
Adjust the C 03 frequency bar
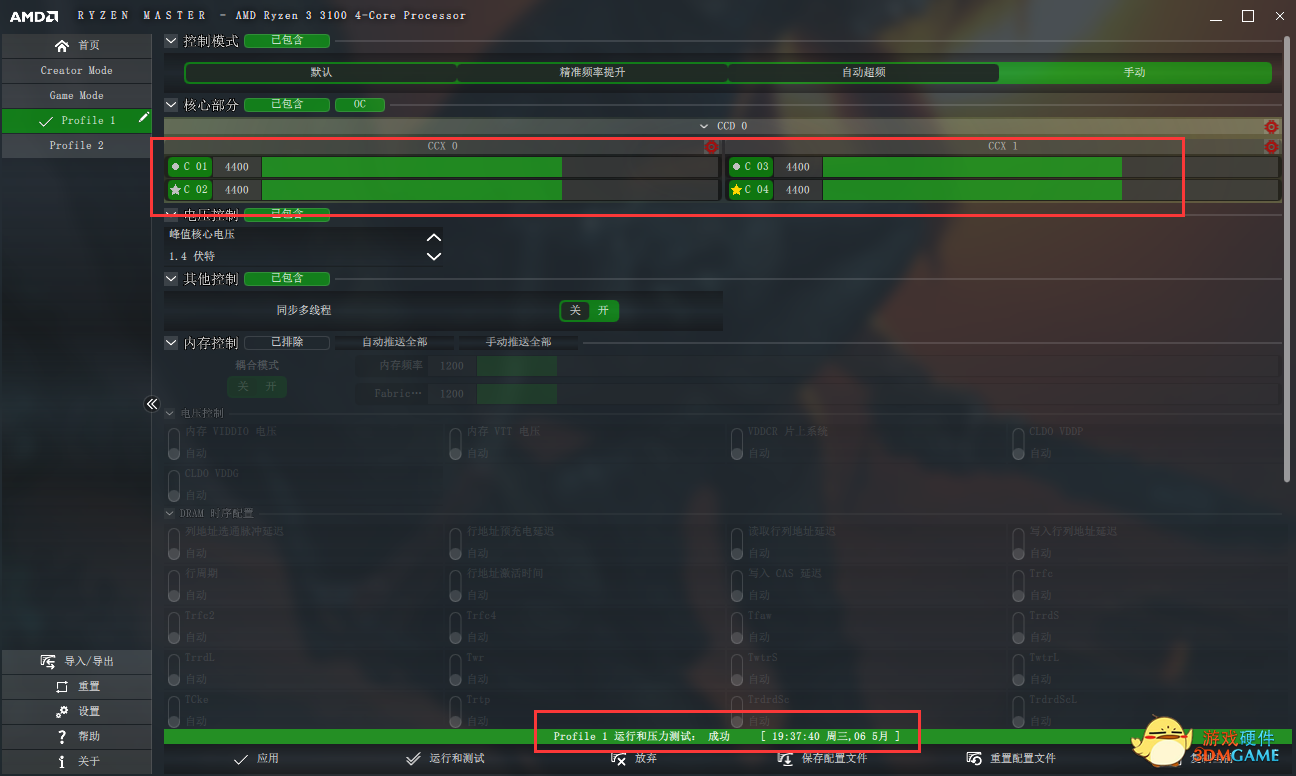coord(1050,167)
